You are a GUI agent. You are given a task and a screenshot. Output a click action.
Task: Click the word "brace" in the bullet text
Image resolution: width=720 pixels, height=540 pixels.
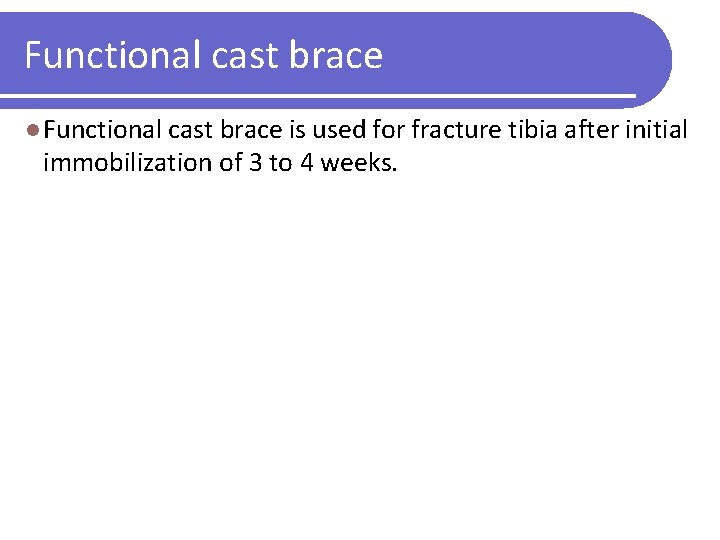[243, 130]
